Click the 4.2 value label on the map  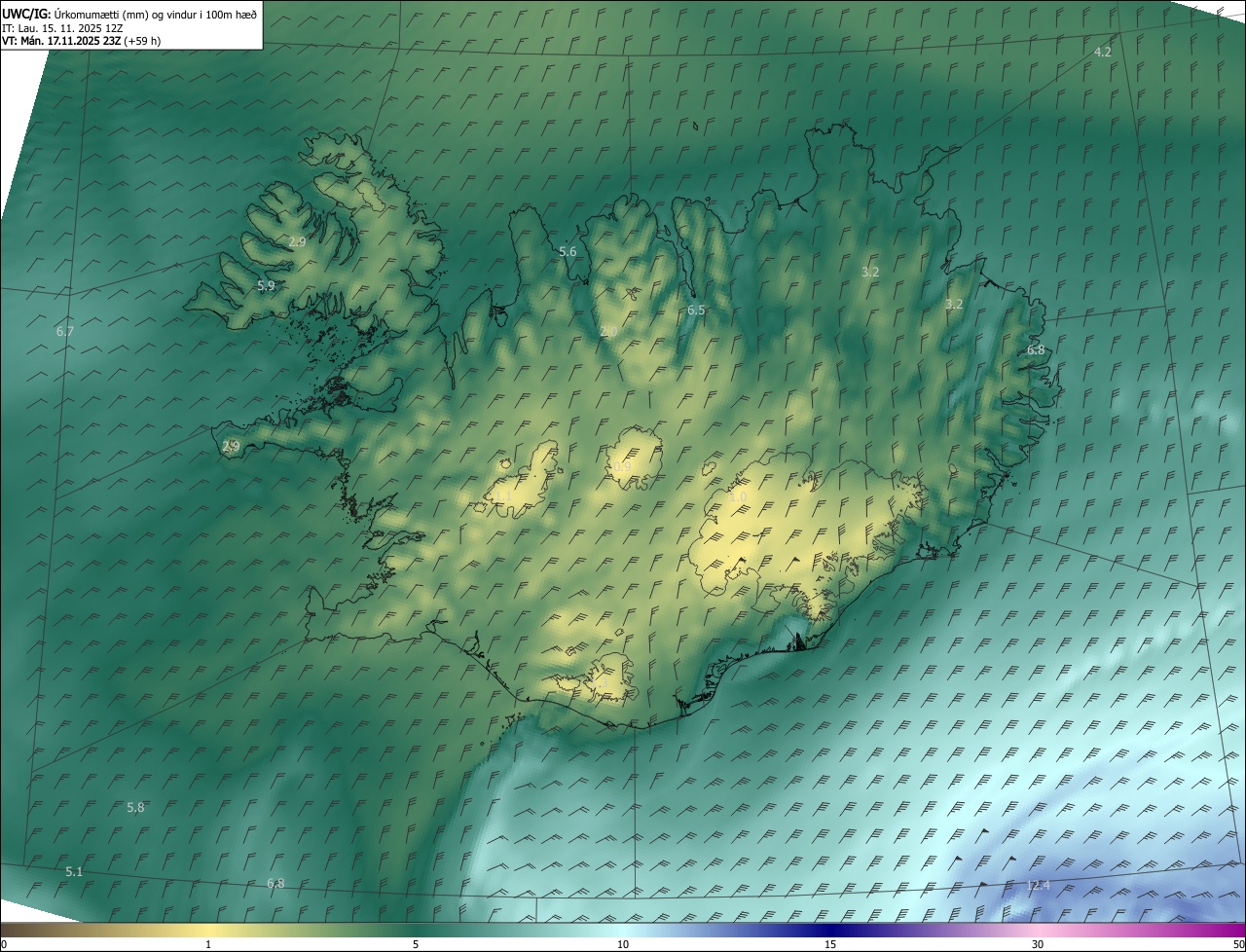click(1103, 53)
